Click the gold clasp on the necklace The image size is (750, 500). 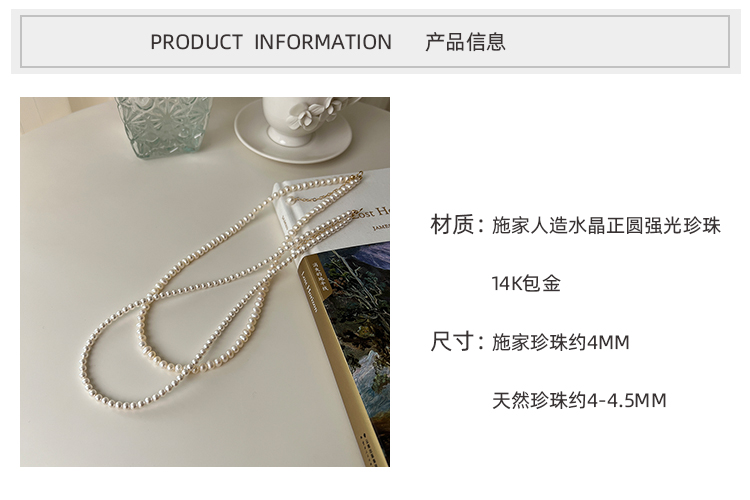click(x=358, y=177)
